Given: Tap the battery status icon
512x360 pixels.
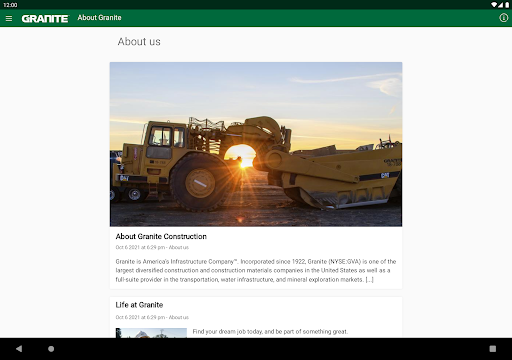Looking at the screenshot, I should tap(507, 5).
